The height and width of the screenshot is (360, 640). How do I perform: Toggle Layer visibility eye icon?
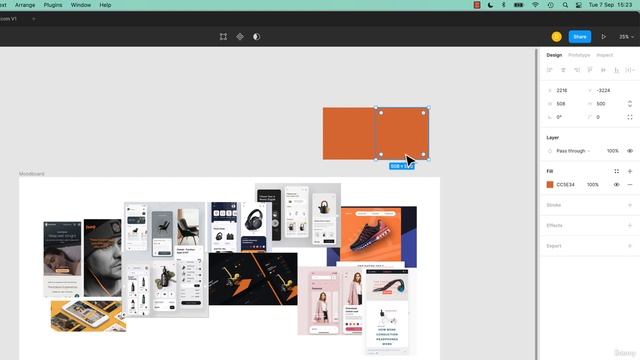click(630, 151)
